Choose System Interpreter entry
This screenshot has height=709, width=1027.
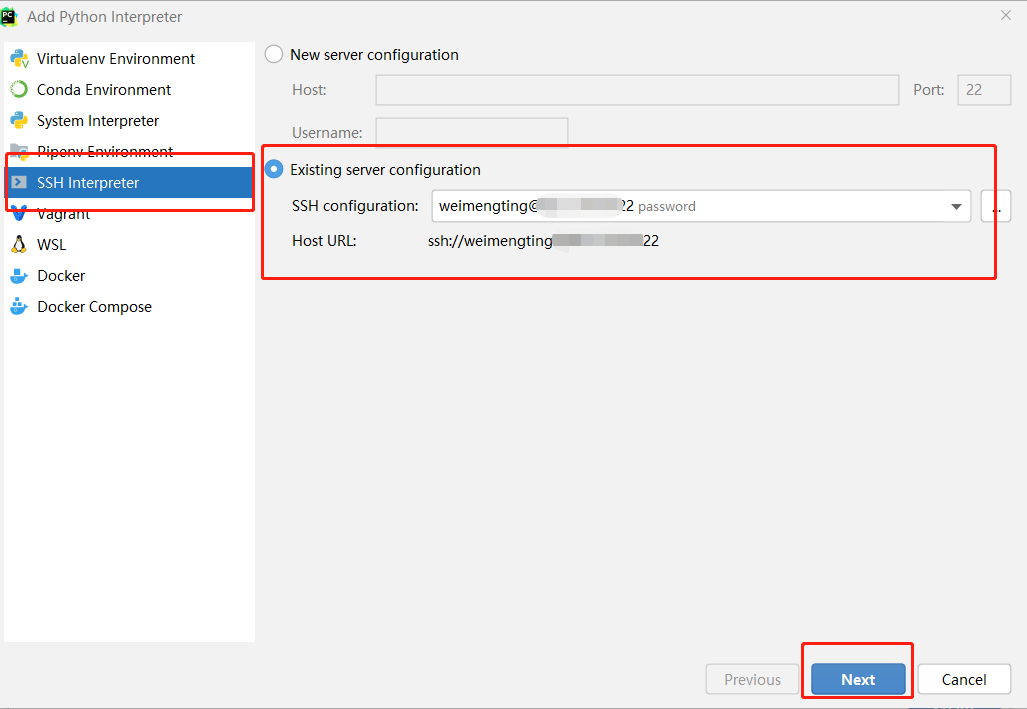(x=129, y=121)
